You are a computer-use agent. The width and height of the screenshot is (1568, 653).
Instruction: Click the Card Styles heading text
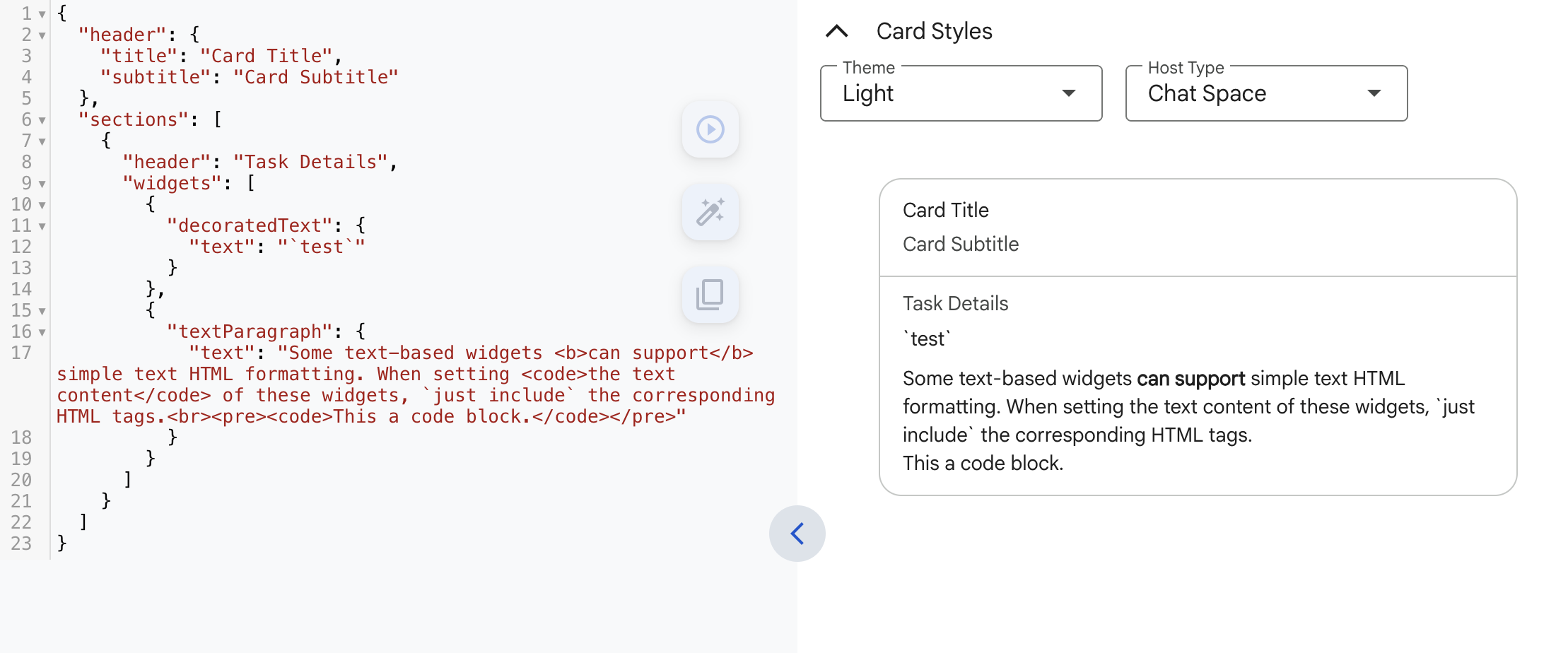(x=934, y=31)
